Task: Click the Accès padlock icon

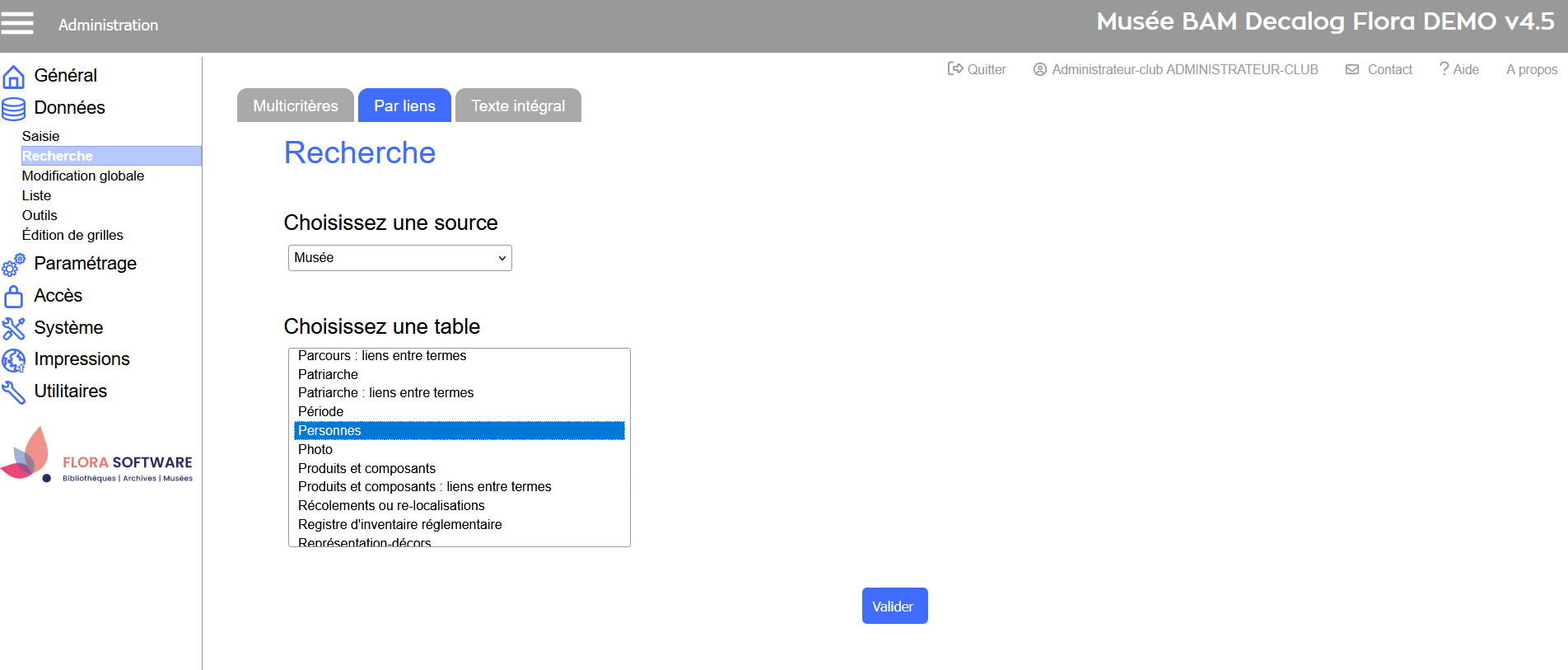Action: click(x=14, y=297)
